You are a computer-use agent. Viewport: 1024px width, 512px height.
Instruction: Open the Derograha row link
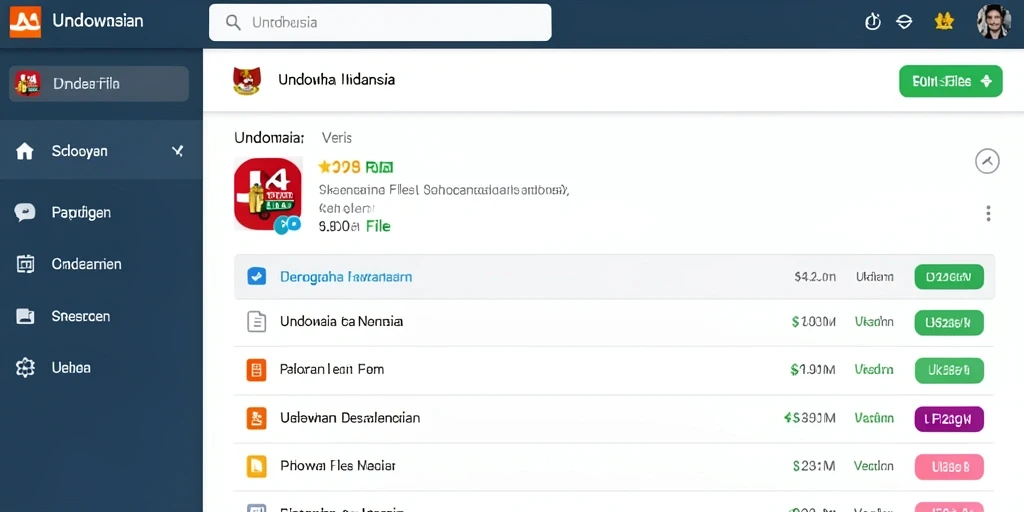(346, 277)
